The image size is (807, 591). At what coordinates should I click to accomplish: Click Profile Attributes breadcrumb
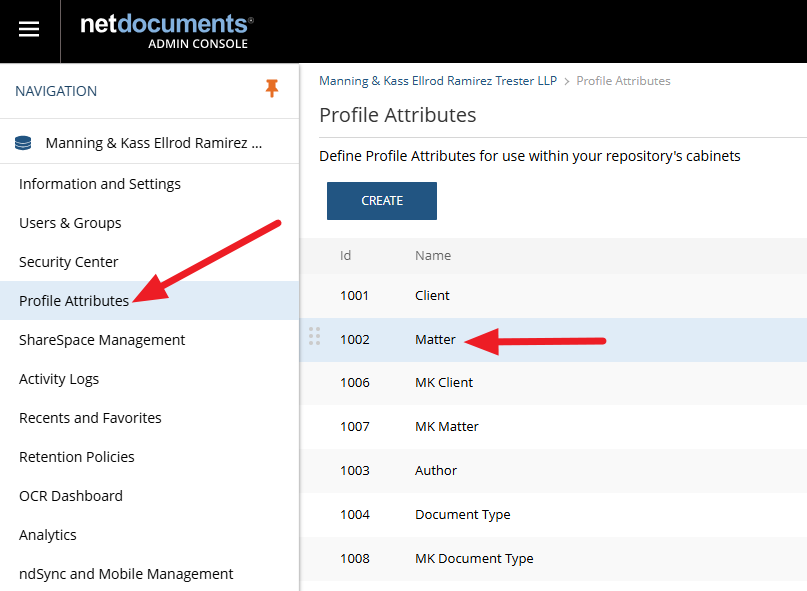click(623, 81)
